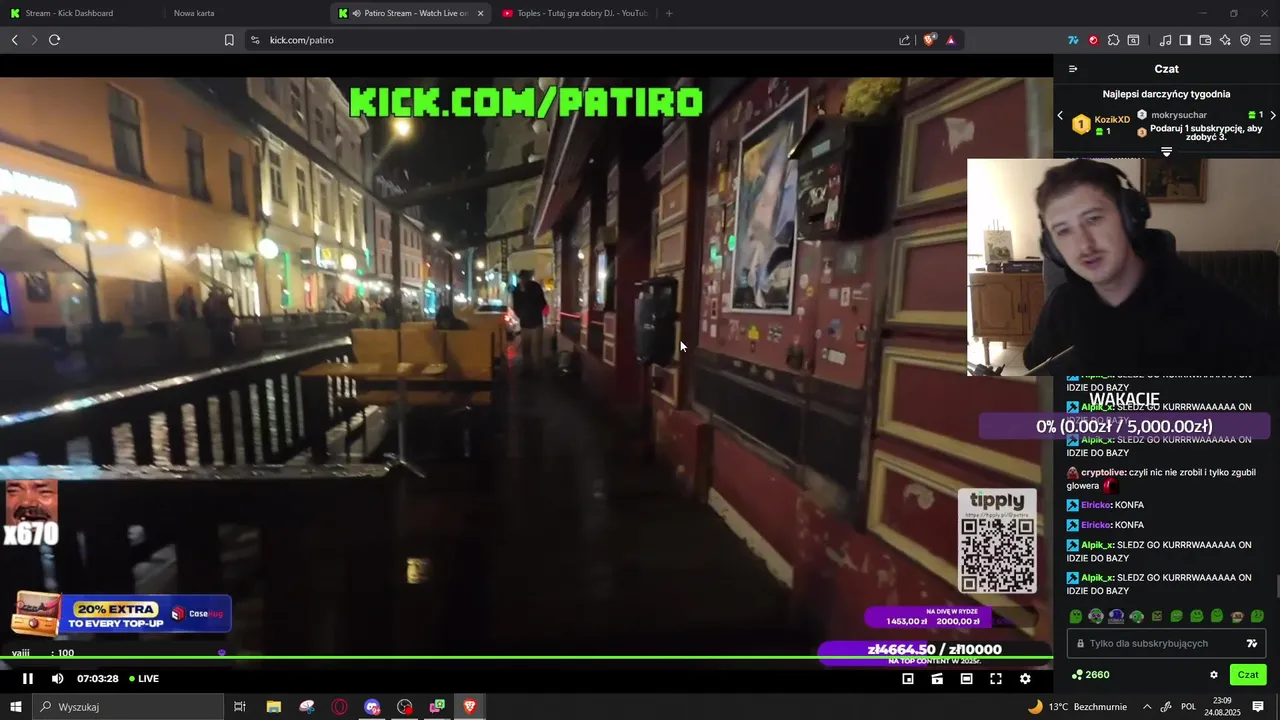Click POL input language indicator
The height and width of the screenshot is (720, 1280).
1188,707
